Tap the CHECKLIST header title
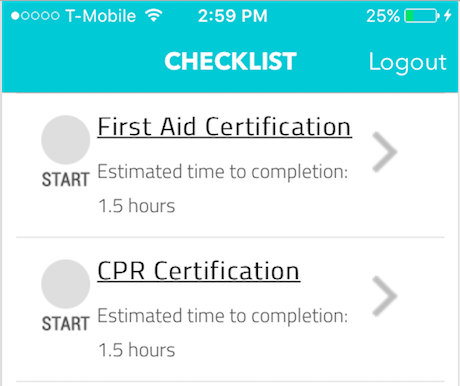Screen dimensions: 460x386 click(x=230, y=61)
